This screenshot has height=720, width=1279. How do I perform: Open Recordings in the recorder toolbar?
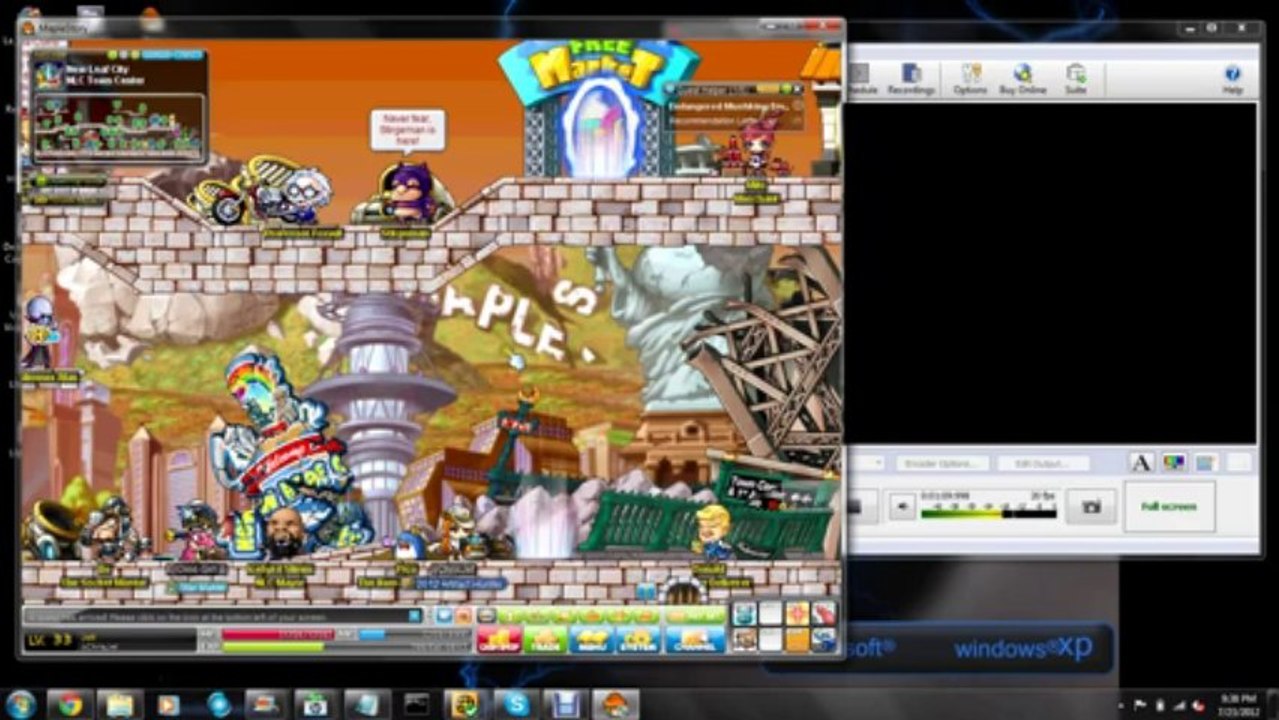[911, 79]
